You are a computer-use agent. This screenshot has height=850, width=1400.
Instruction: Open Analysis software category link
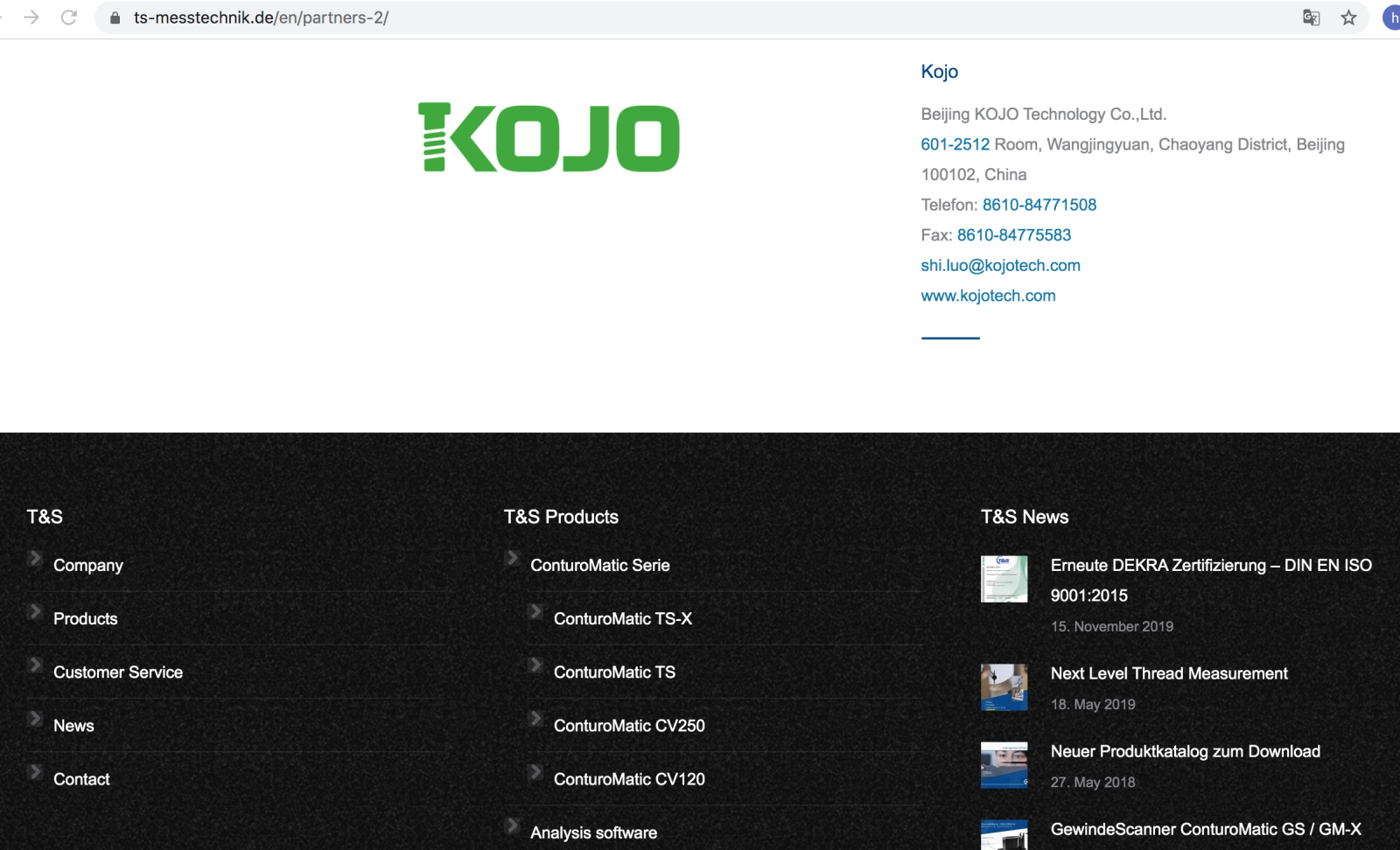(x=593, y=833)
